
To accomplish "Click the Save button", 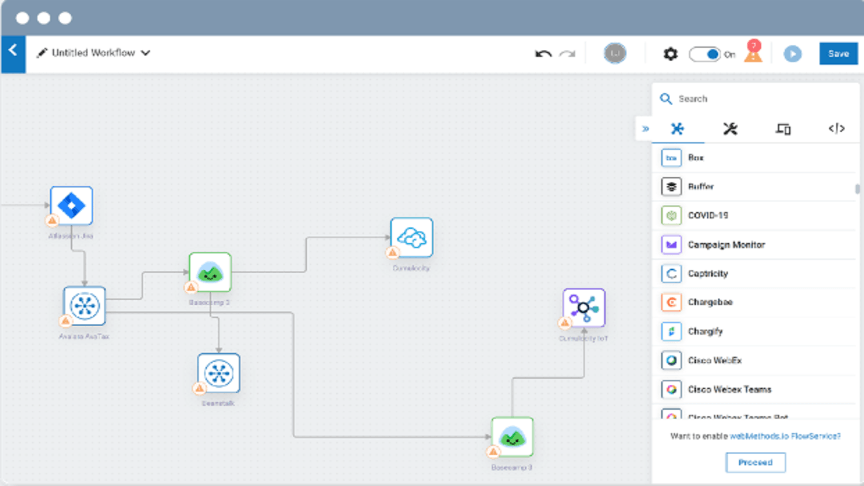I will tap(838, 54).
